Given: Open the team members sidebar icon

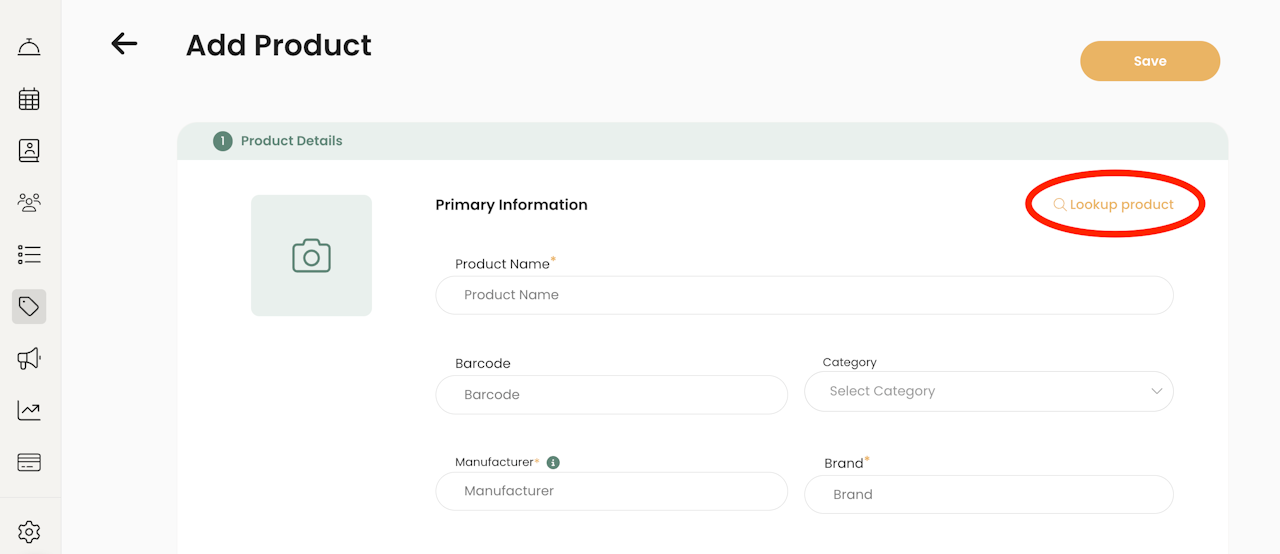Looking at the screenshot, I should [29, 203].
